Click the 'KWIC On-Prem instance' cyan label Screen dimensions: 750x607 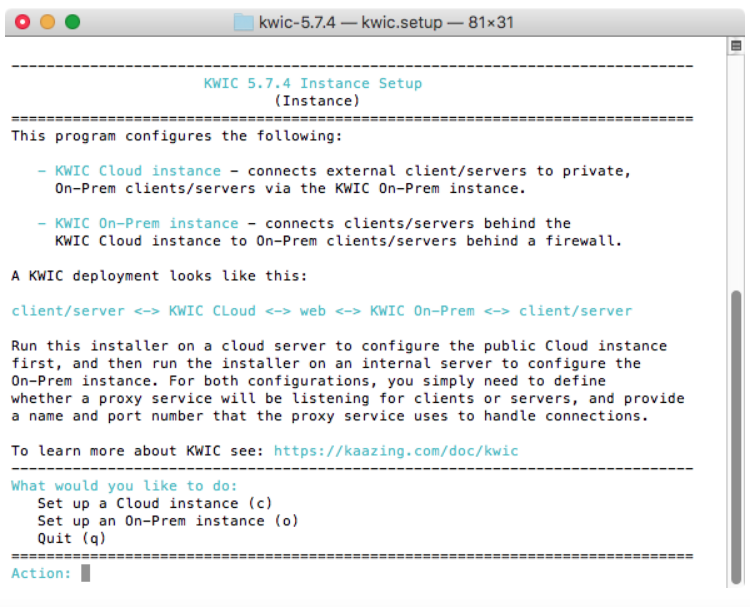[x=146, y=223]
